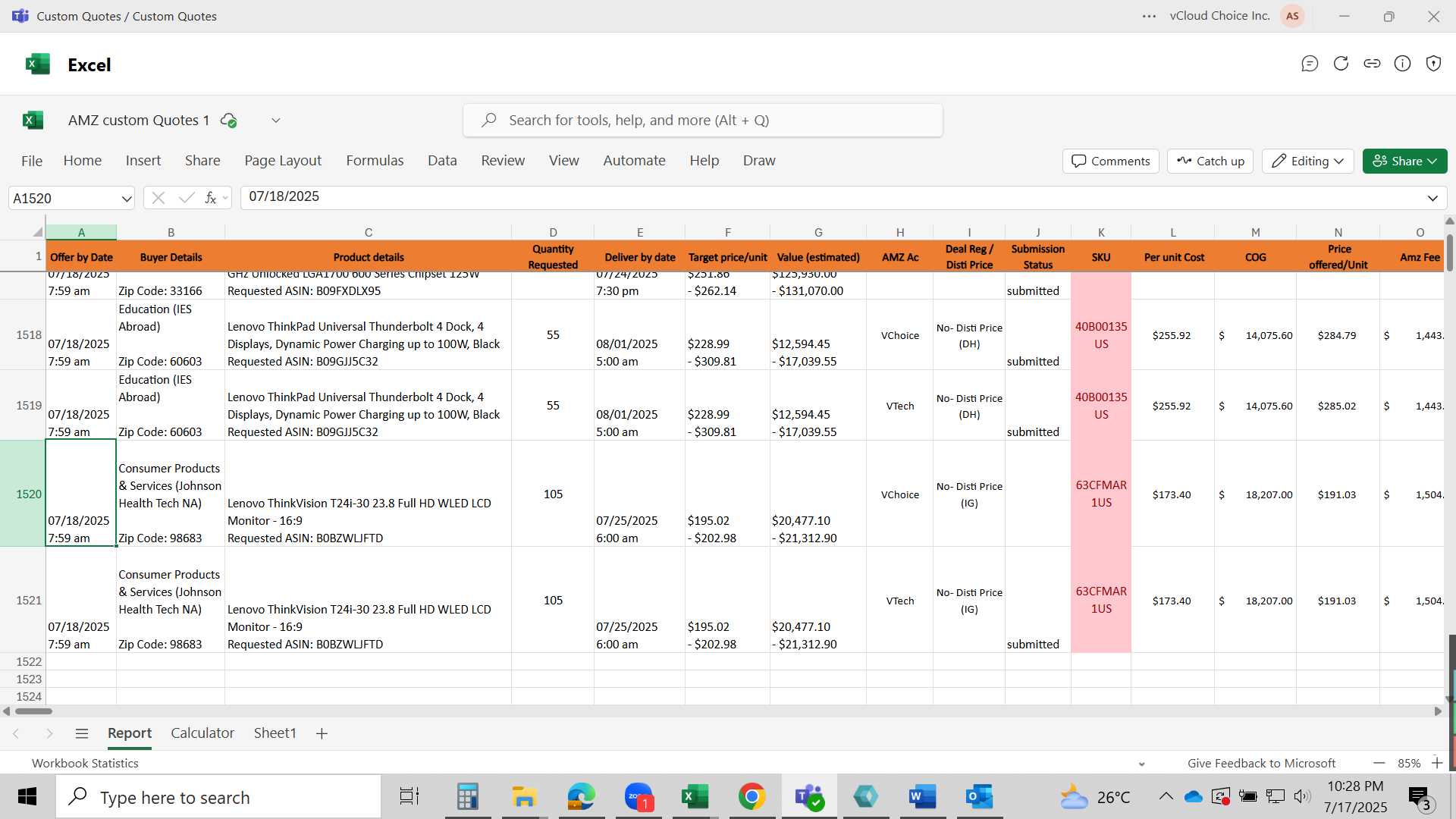Switch to the Sheet1 sheet tab
Viewport: 1456px width, 819px height.
click(275, 733)
